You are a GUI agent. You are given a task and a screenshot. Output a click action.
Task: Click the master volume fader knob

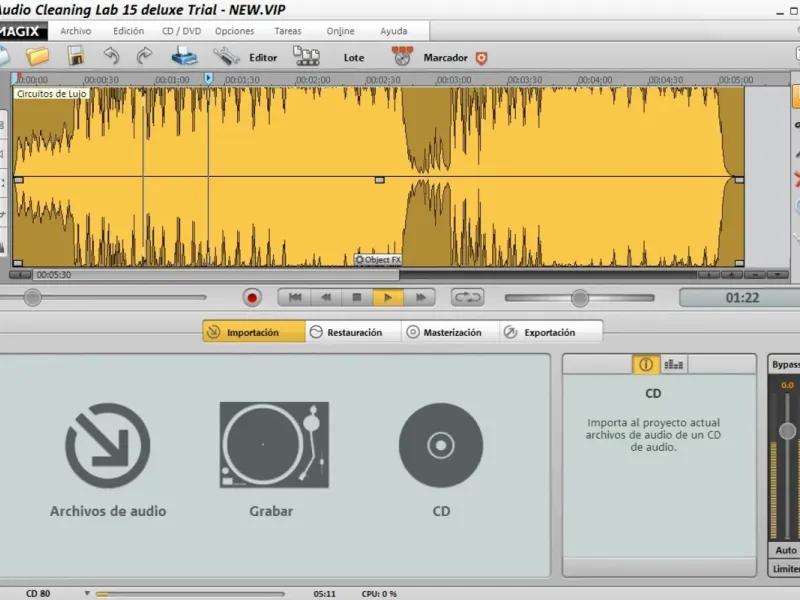click(787, 431)
